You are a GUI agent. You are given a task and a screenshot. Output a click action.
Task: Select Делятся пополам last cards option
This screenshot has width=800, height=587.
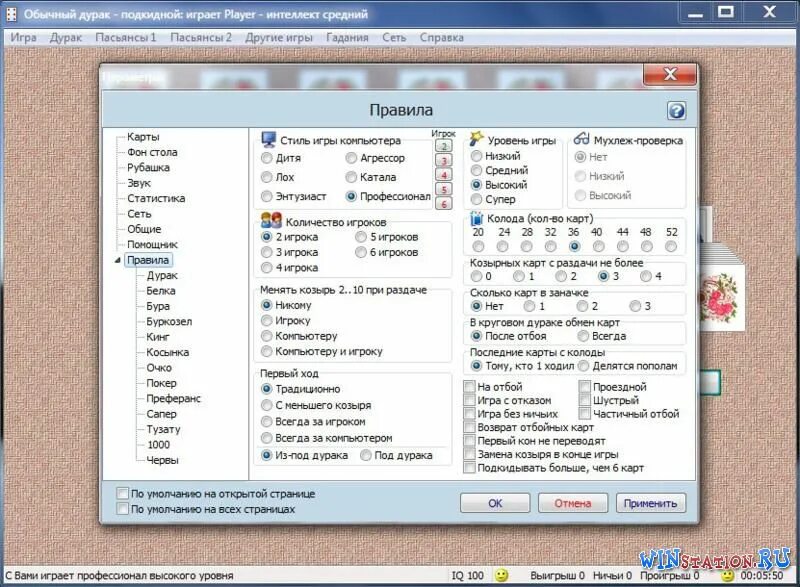point(628,366)
